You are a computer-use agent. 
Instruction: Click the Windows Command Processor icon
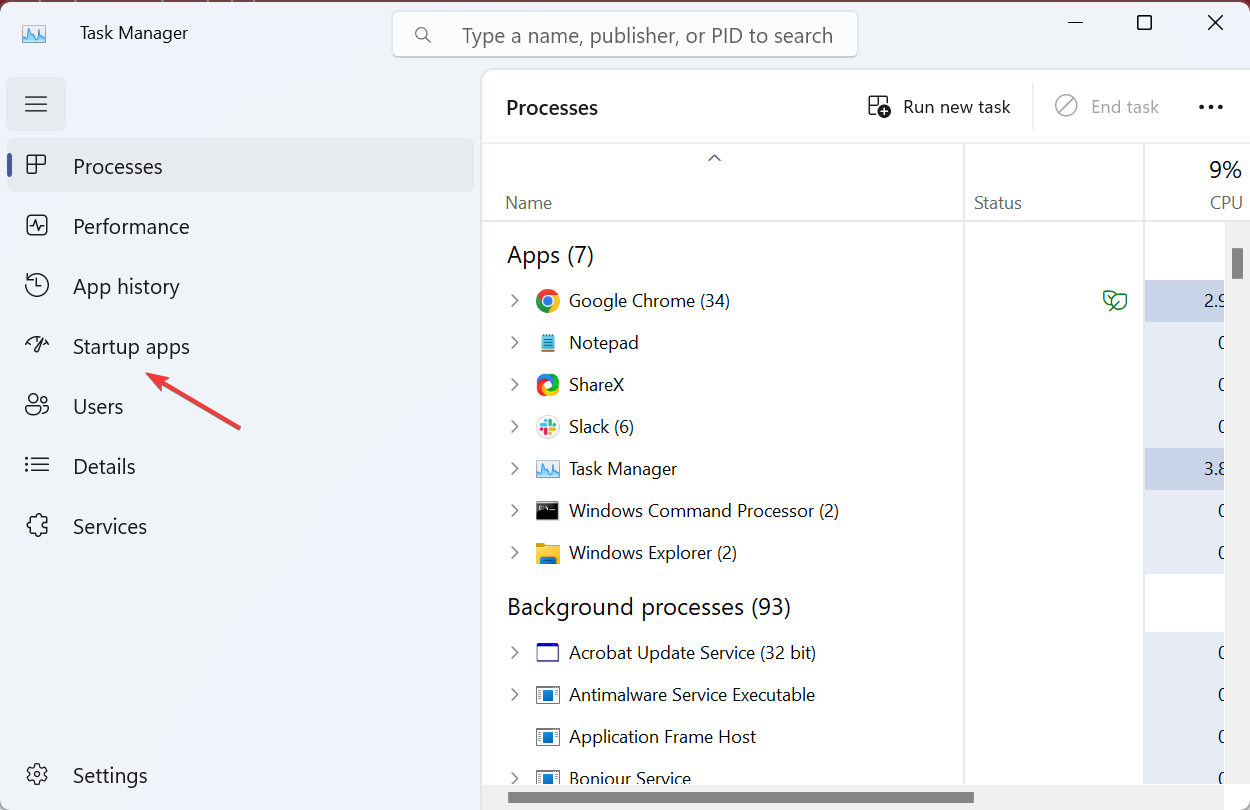click(x=547, y=511)
